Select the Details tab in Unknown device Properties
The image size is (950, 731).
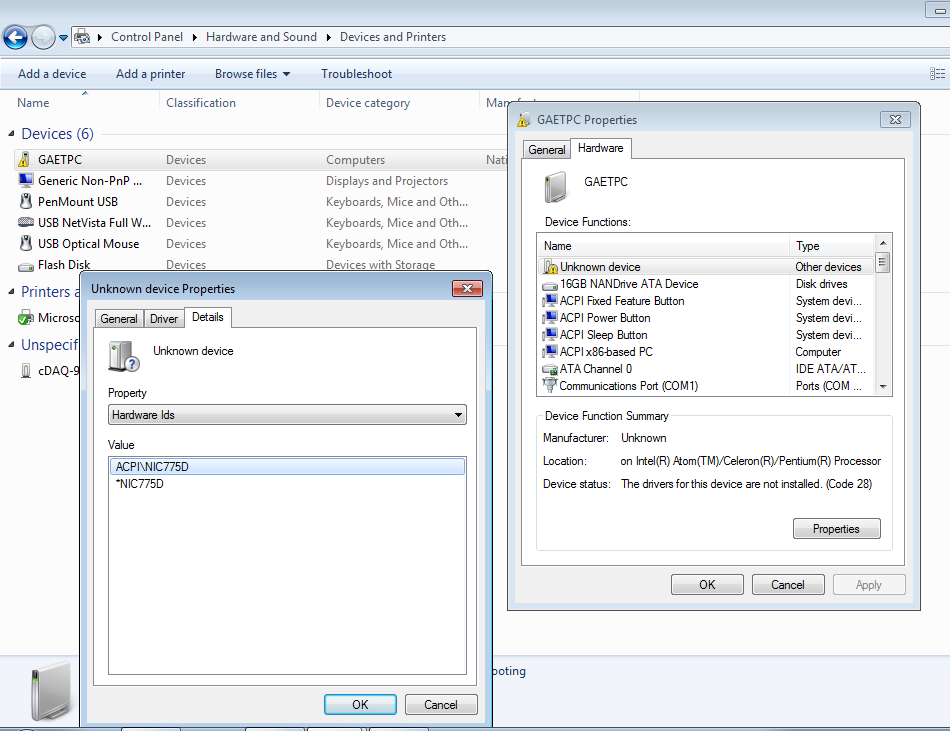(x=208, y=317)
